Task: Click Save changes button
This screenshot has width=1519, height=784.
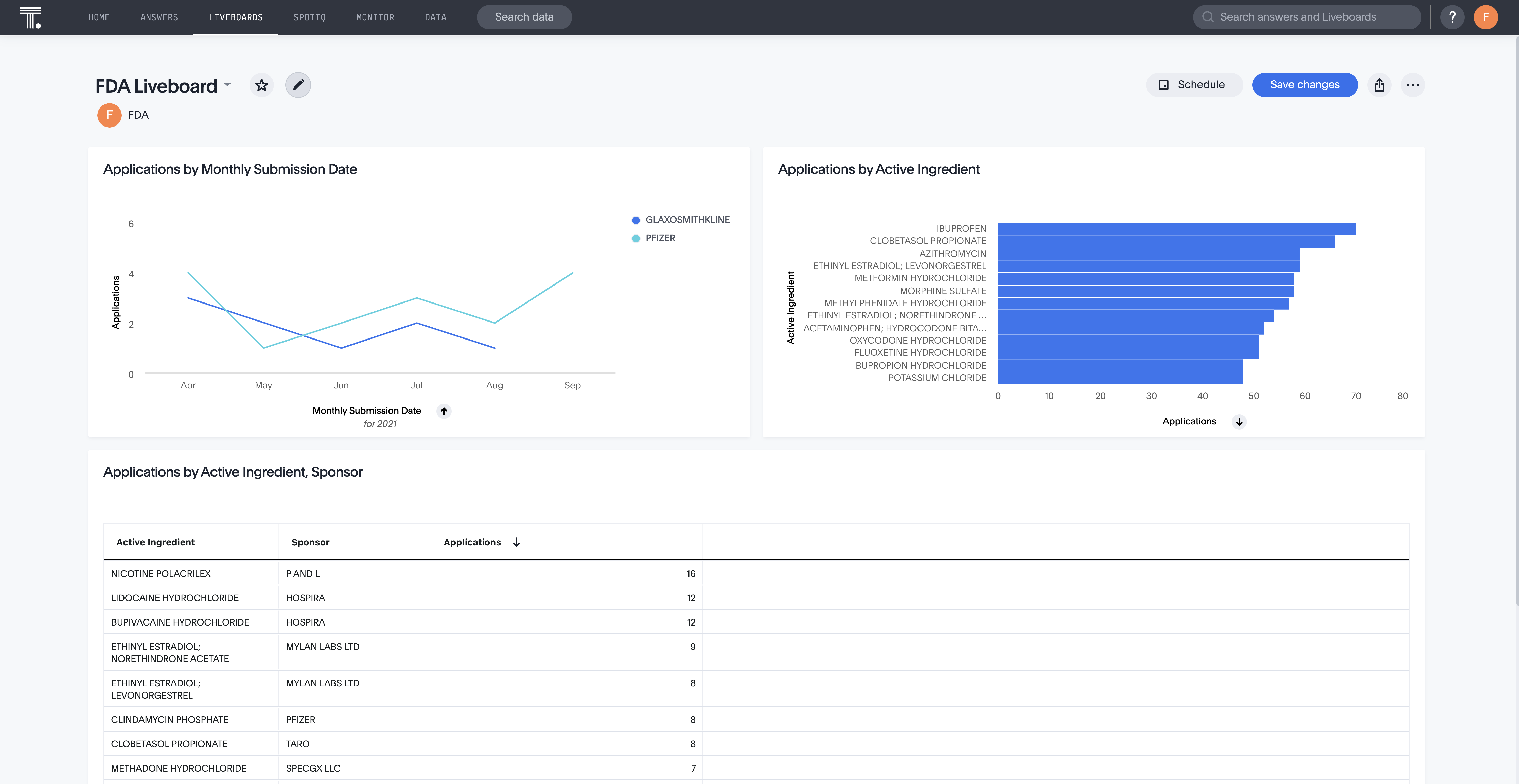Action: click(1305, 85)
